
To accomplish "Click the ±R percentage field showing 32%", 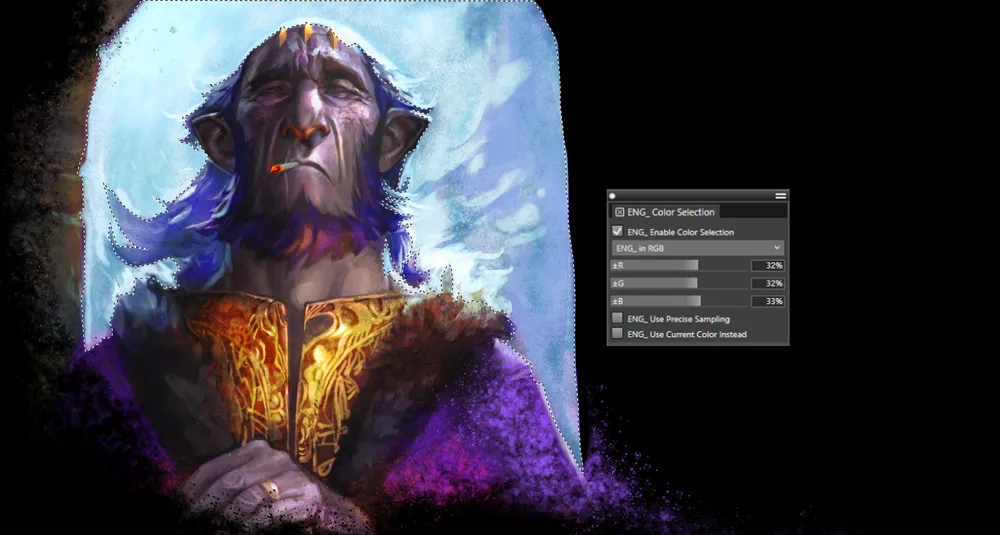I will coord(767,266).
